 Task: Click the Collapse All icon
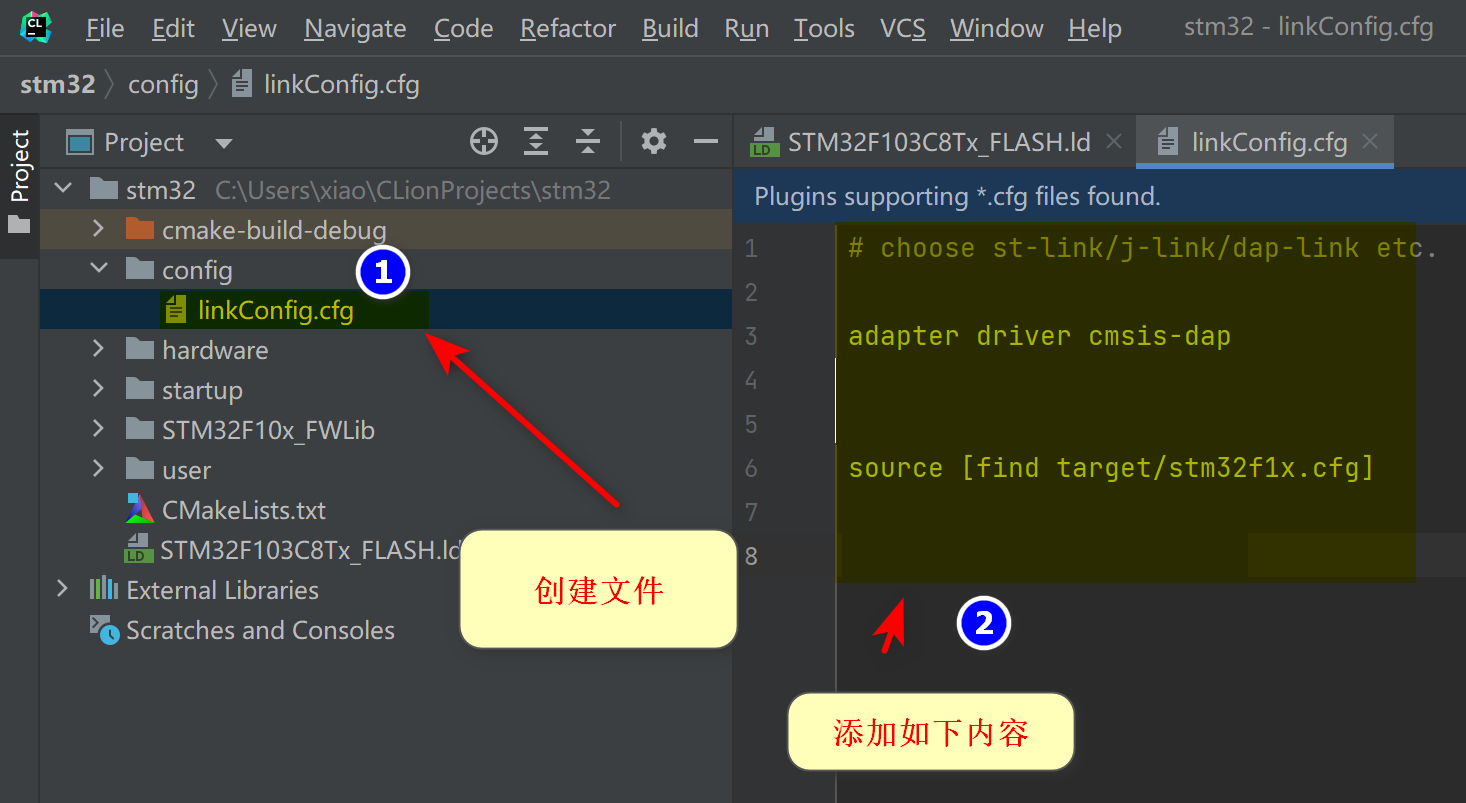click(x=588, y=142)
